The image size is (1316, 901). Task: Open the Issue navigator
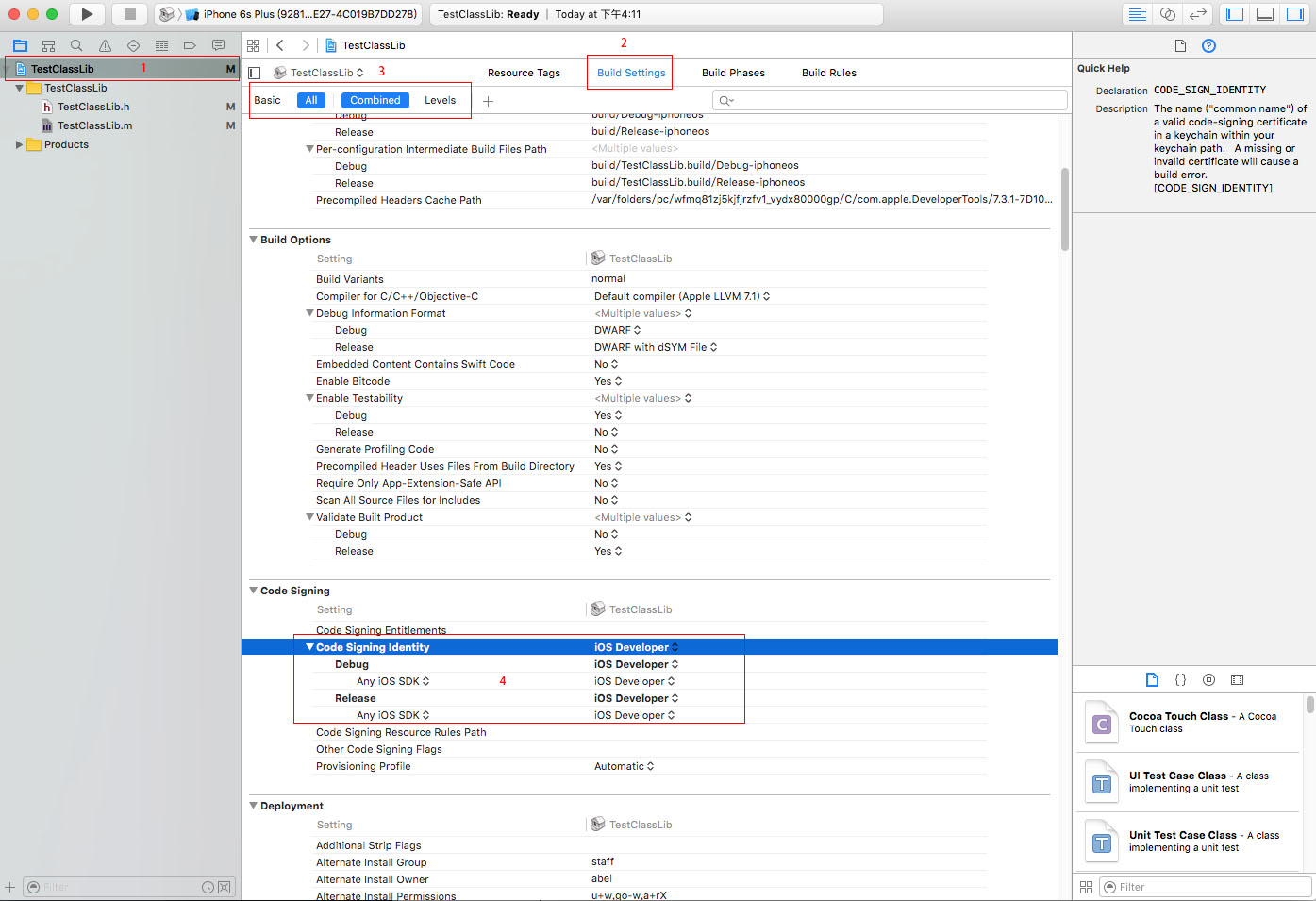[x=105, y=45]
